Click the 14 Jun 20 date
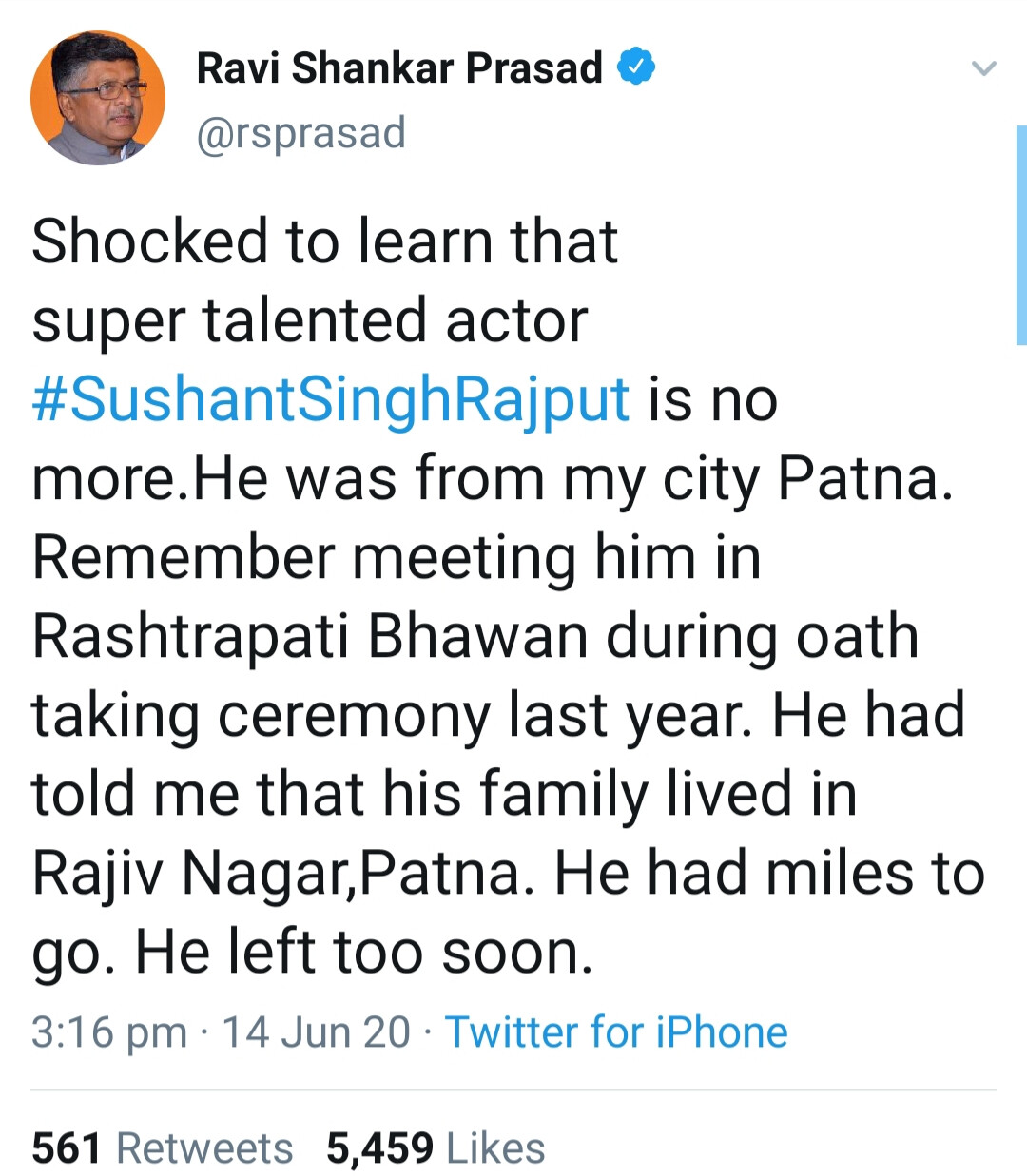The height and width of the screenshot is (1176, 1027). 316,1032
